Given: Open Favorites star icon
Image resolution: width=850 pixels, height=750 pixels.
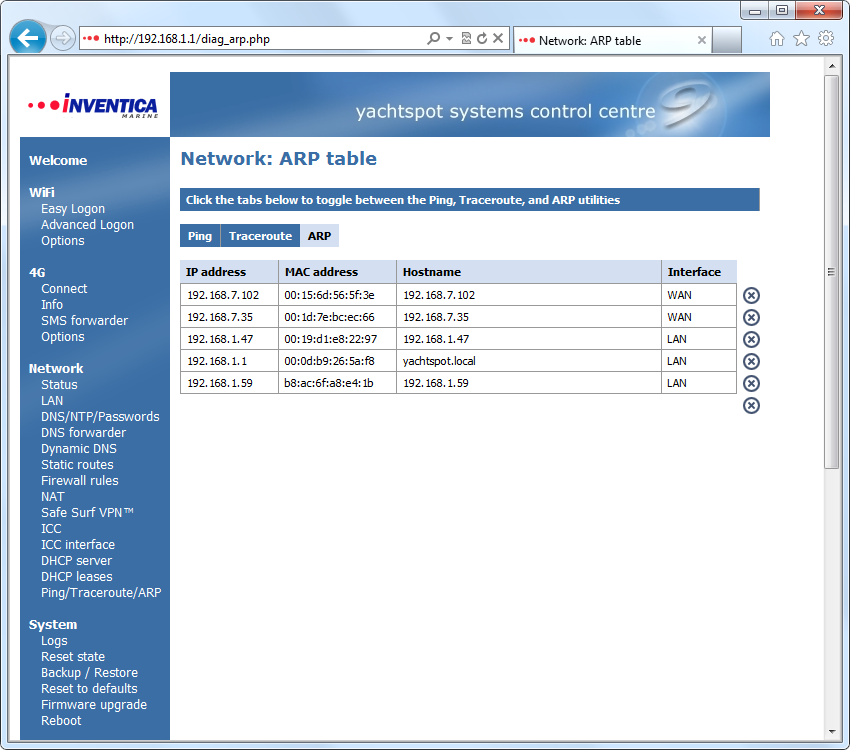Looking at the screenshot, I should coord(801,38).
